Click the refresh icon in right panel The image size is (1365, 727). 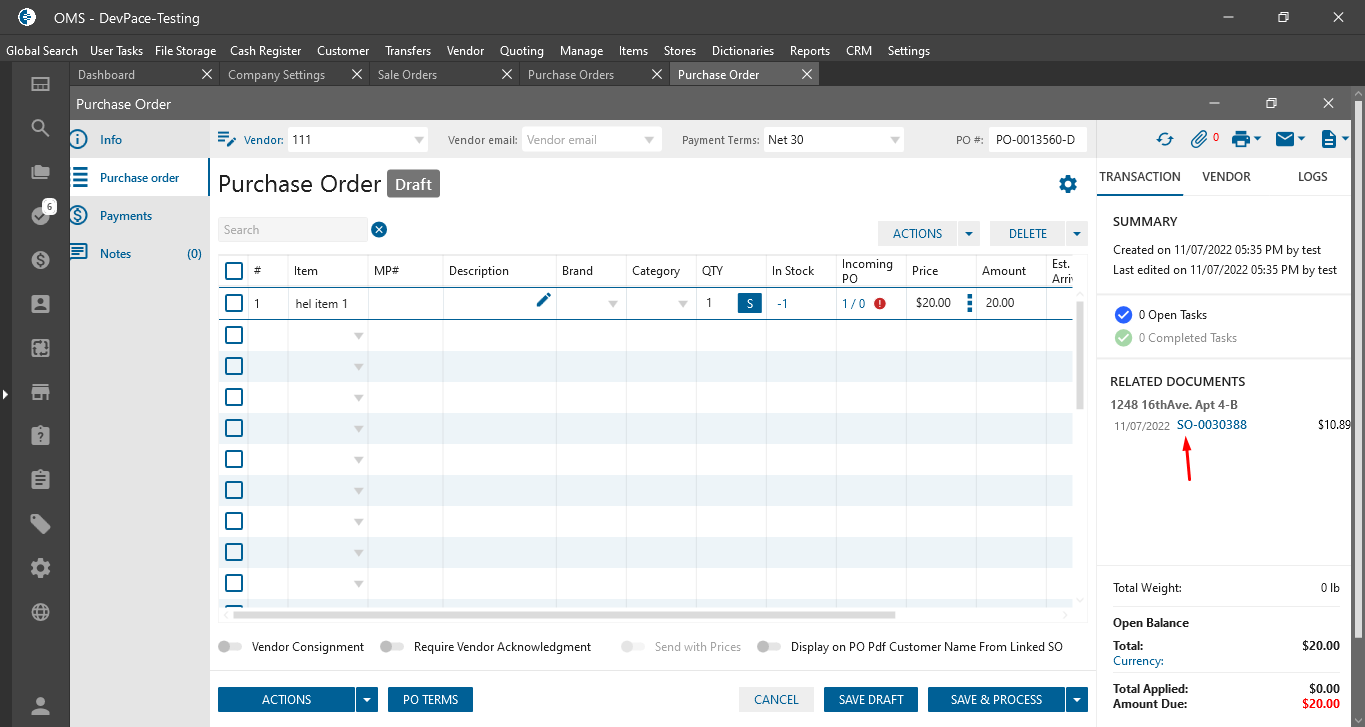[x=1164, y=140]
